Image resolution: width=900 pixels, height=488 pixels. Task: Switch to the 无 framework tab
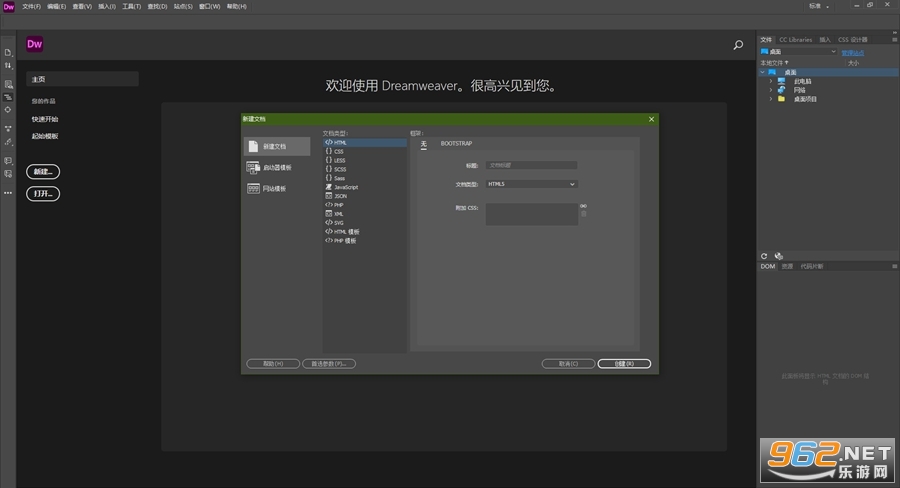pyautogui.click(x=424, y=144)
